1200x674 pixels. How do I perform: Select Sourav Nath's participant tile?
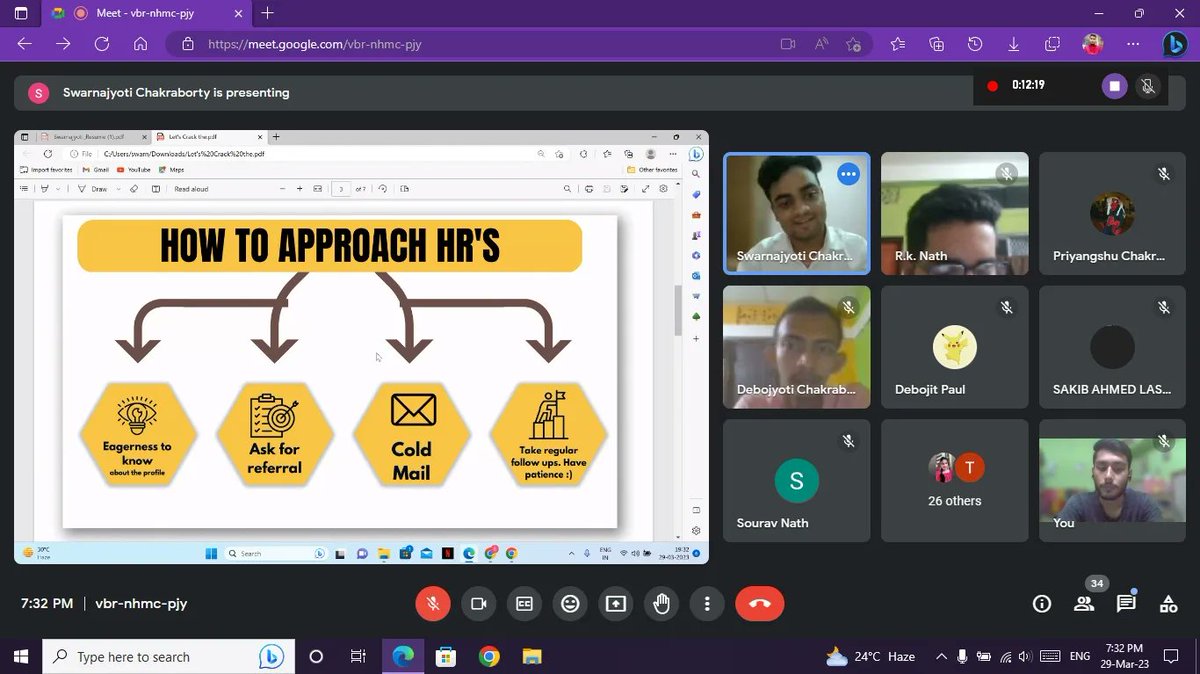(797, 480)
